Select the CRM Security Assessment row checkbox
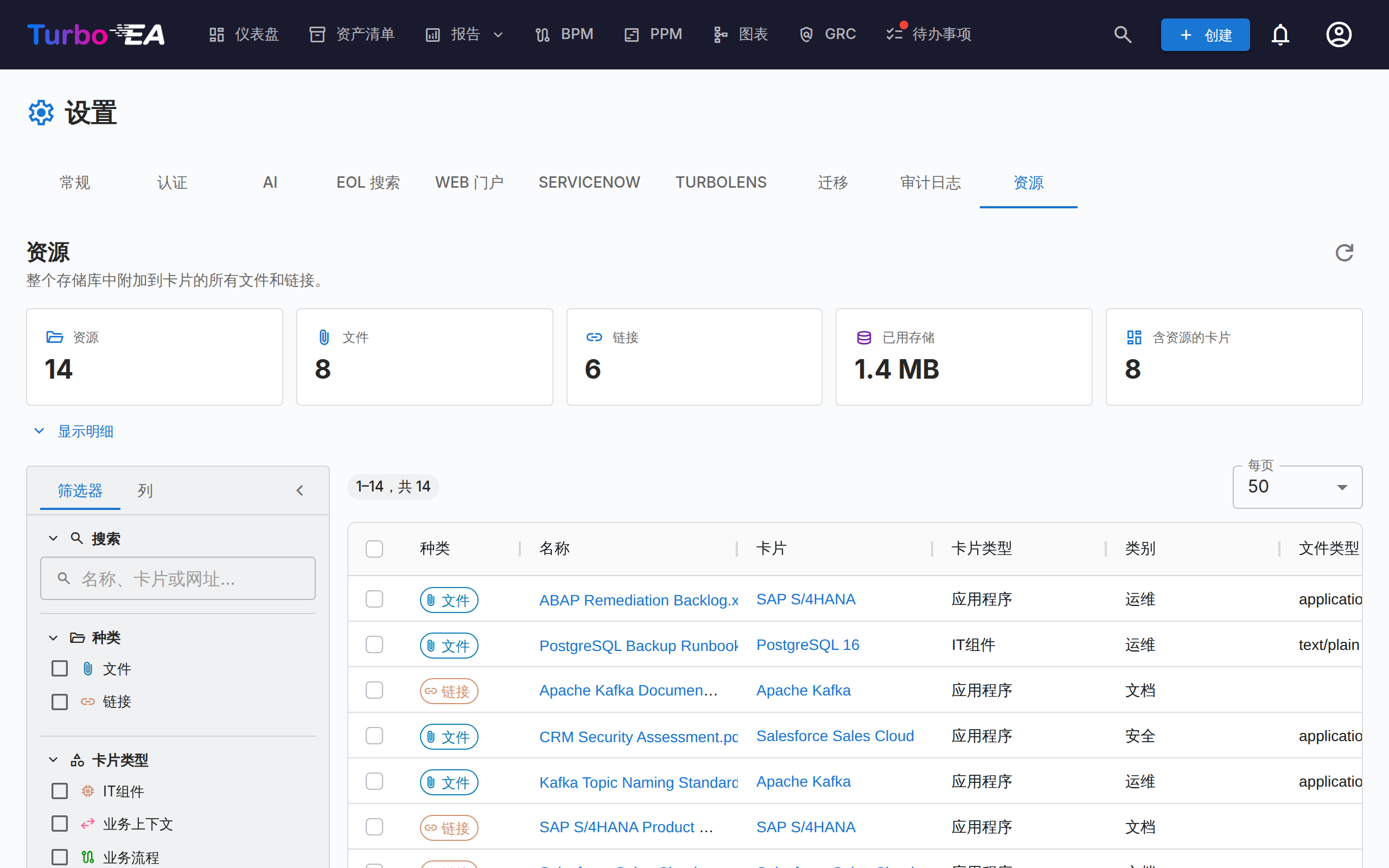The image size is (1389, 868). tap(374, 736)
